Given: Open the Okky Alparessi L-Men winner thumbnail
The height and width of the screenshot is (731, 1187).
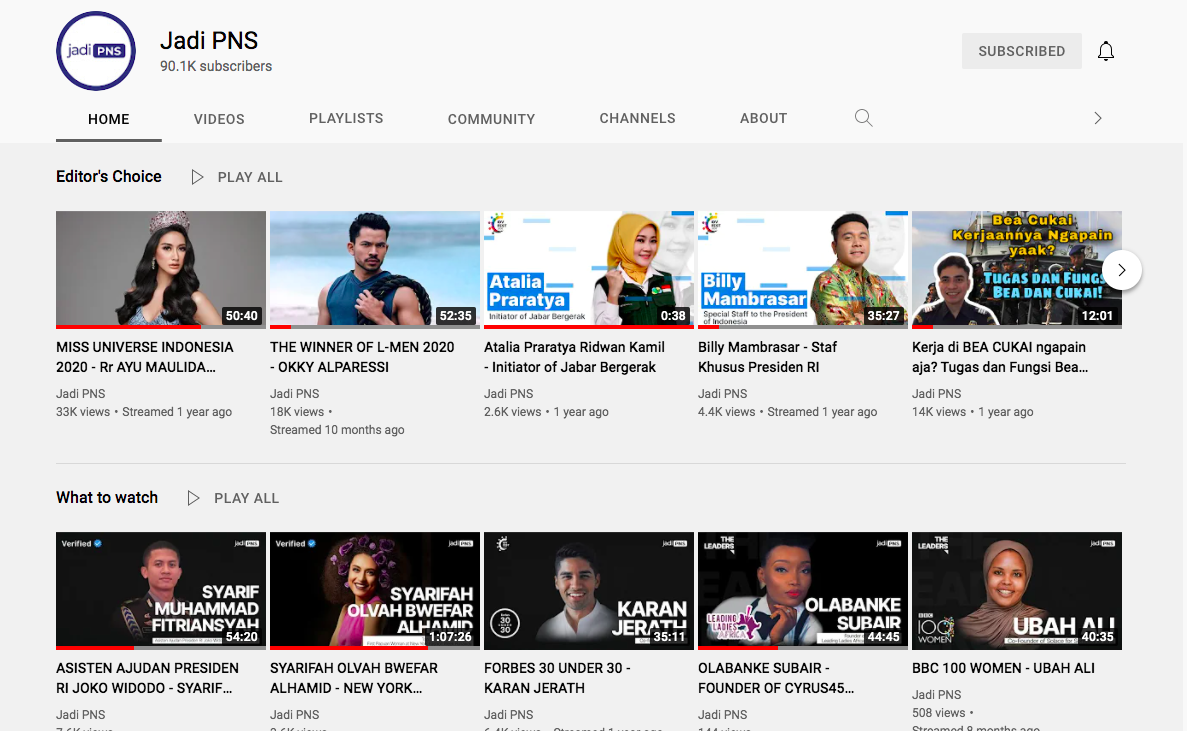Looking at the screenshot, I should point(375,269).
